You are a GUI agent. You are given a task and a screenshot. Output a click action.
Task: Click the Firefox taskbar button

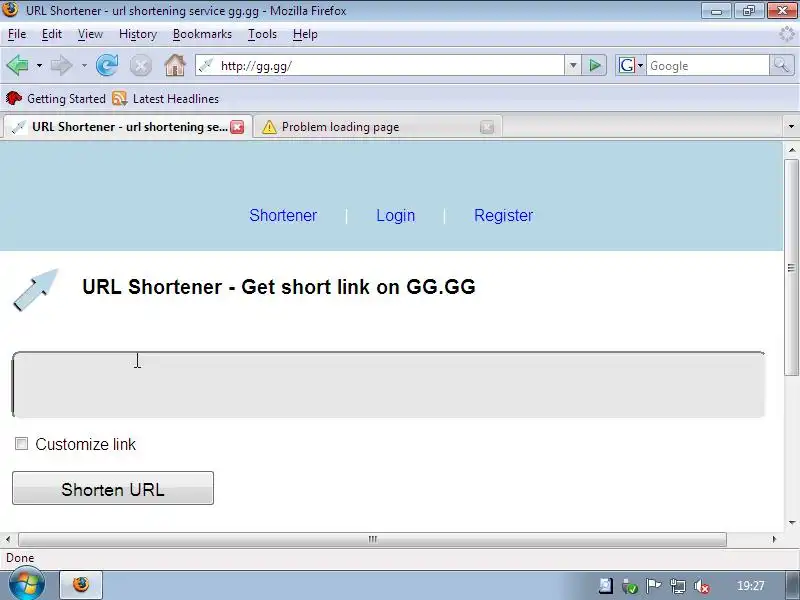[81, 585]
